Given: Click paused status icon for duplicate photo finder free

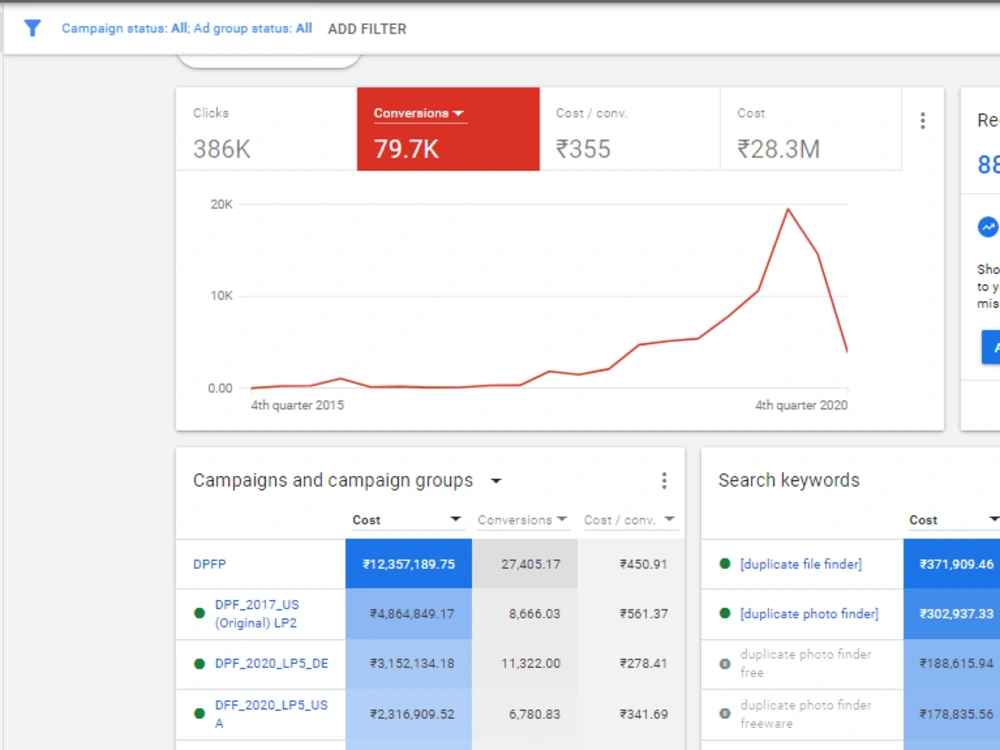Looking at the screenshot, I should pyautogui.click(x=724, y=664).
